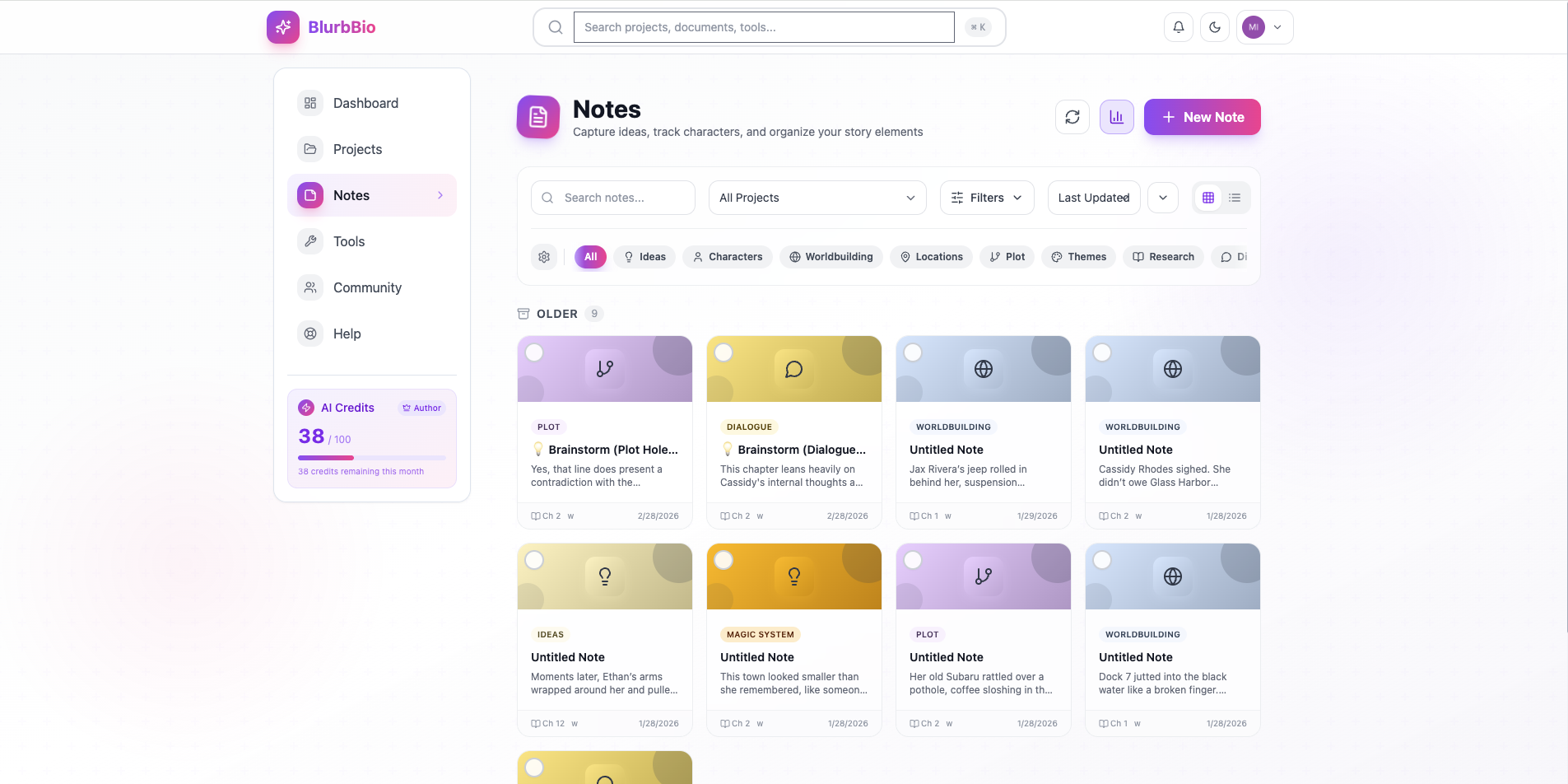This screenshot has width=1568, height=784.
Task: Select the Ideas Untitled Note checkbox
Action: 534,560
